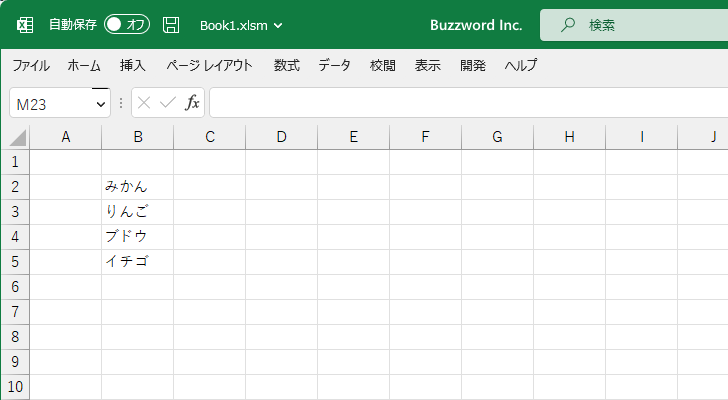Click the Excel app icon
This screenshot has width=728, height=400.
tap(25, 25)
